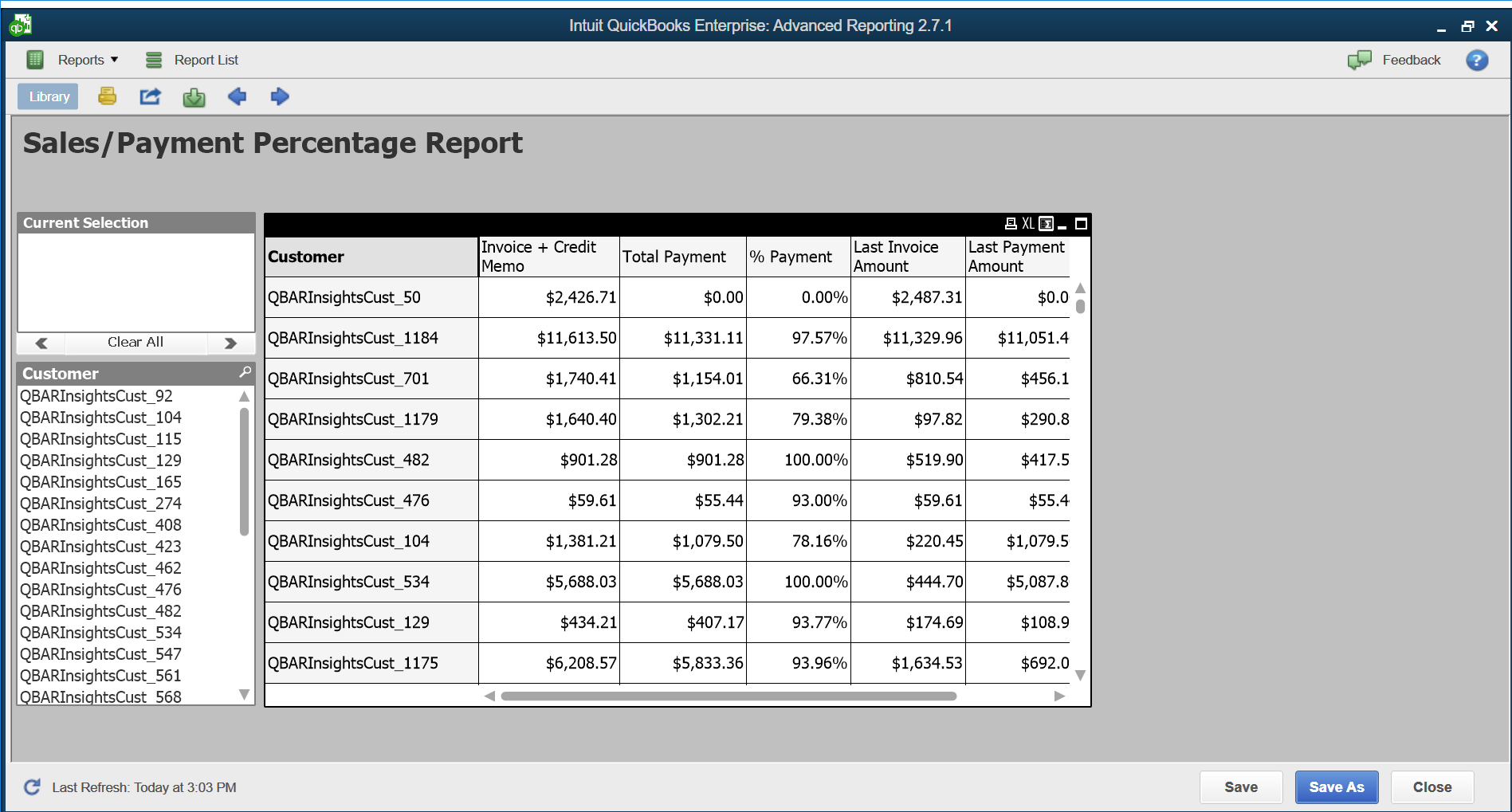This screenshot has width=1512, height=812.
Task: Click the table's horizontal scrollbar
Action: [x=728, y=696]
